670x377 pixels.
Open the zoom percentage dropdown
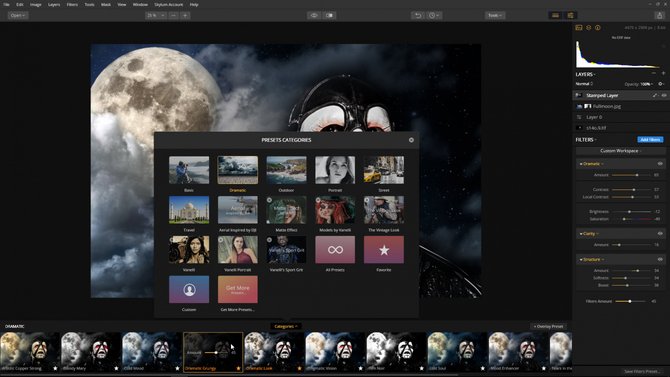pyautogui.click(x=156, y=15)
